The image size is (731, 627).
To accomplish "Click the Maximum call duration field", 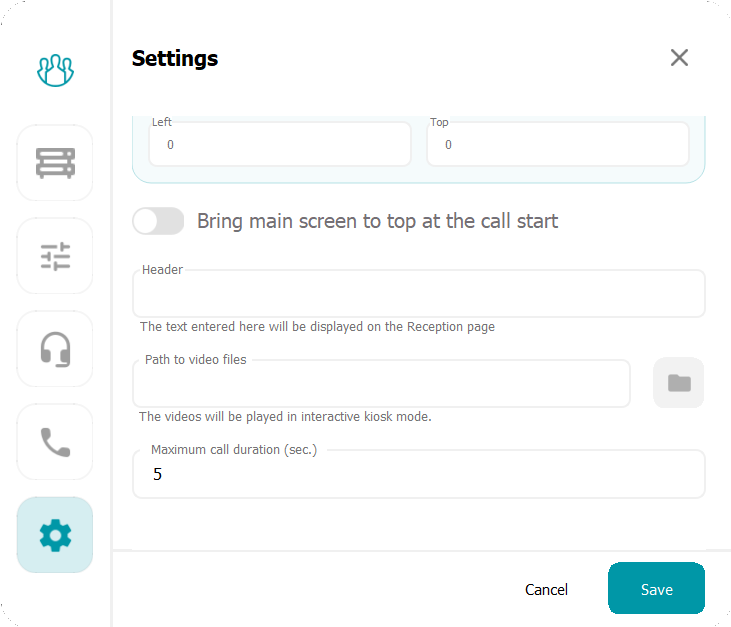I will coord(418,475).
